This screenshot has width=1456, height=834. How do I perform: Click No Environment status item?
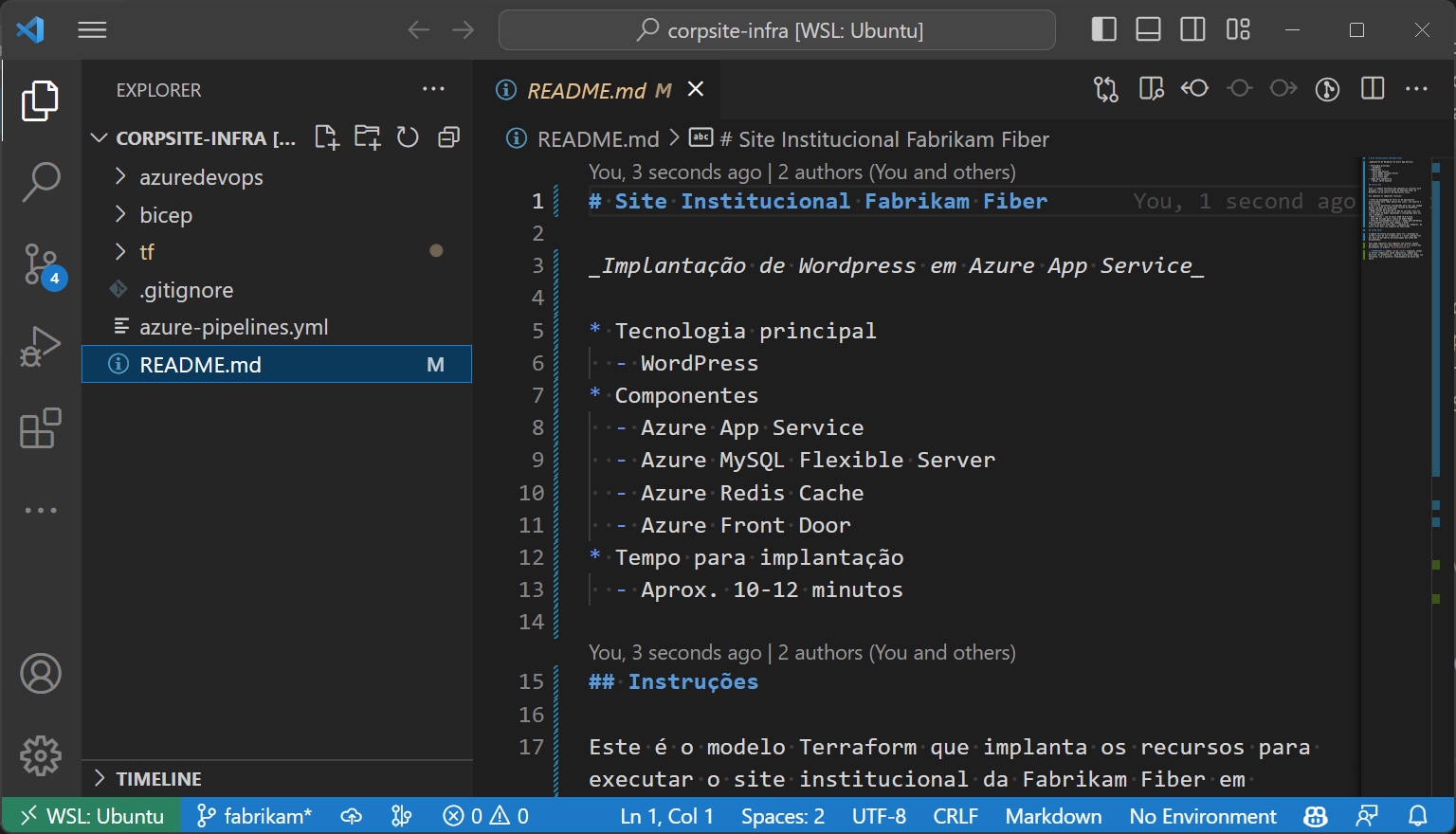(x=1203, y=816)
